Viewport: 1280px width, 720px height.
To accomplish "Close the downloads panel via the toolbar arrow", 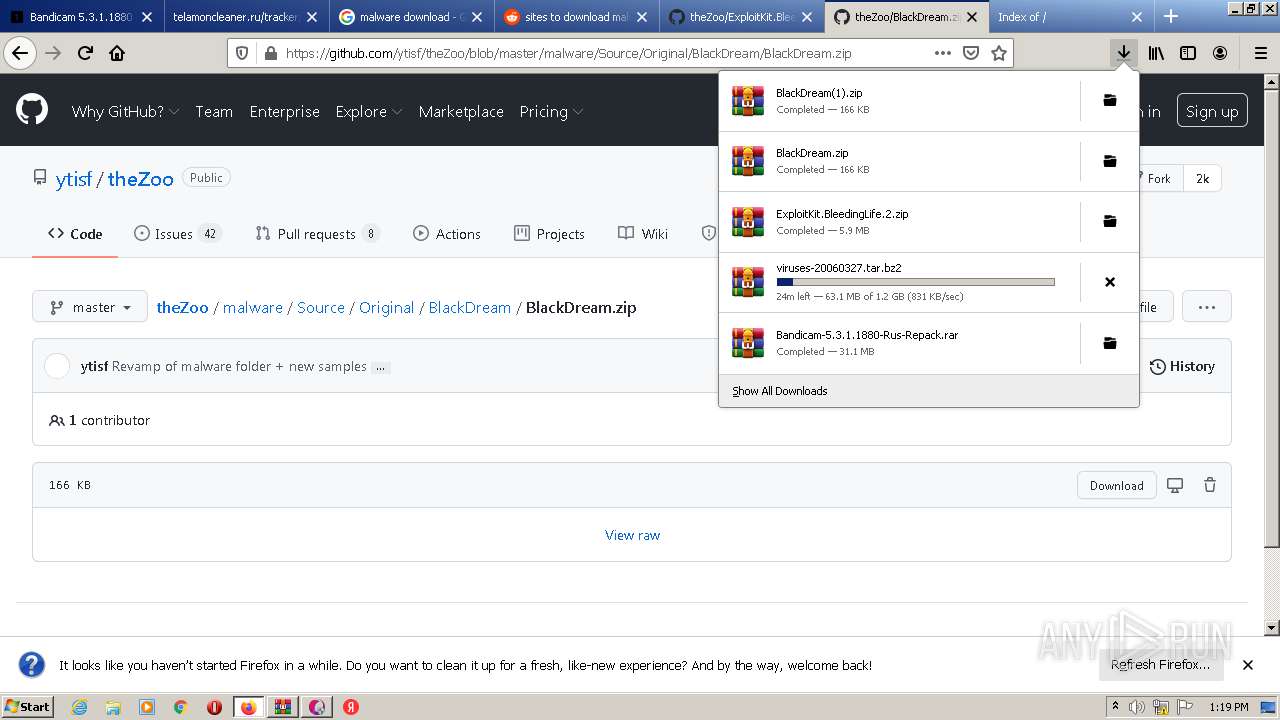I will [x=1124, y=53].
